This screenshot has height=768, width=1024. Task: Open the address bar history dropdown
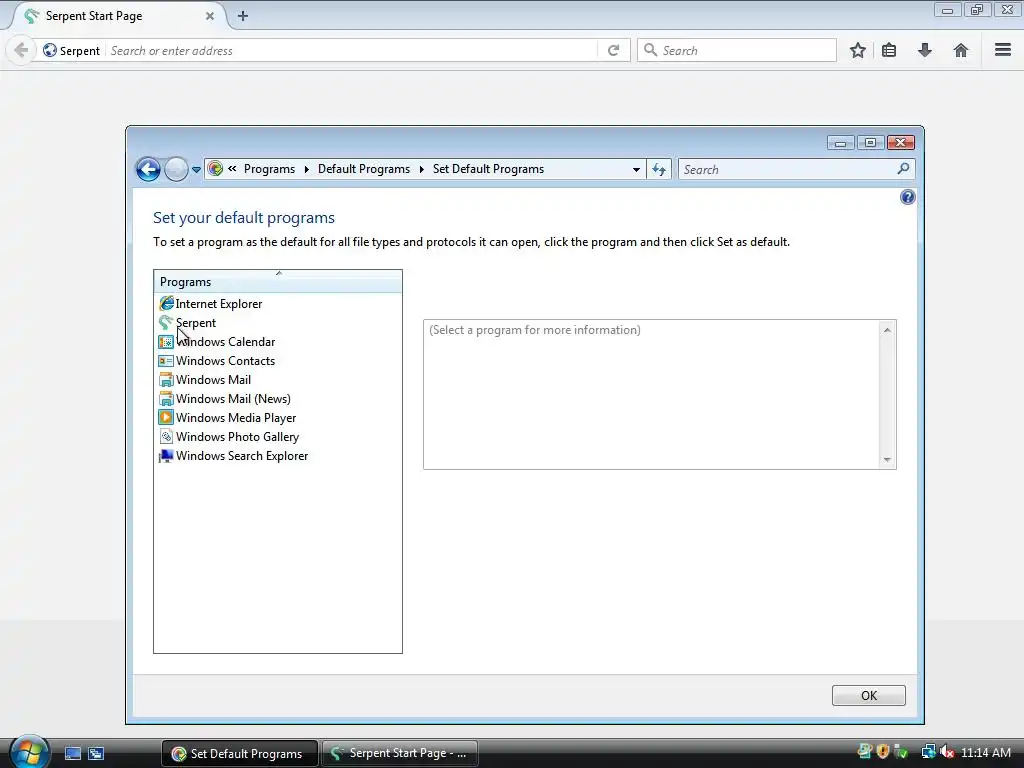coord(636,170)
